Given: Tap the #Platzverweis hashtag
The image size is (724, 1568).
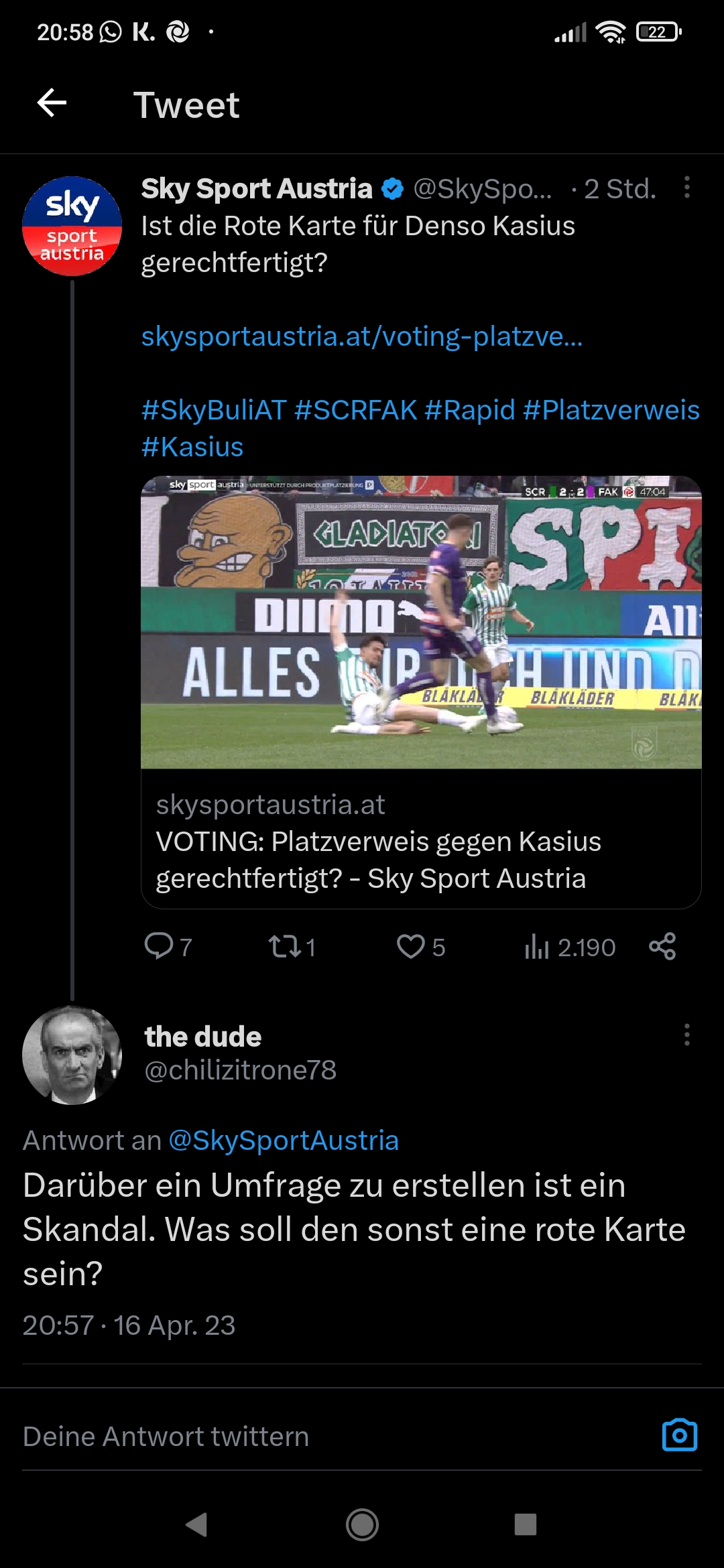Looking at the screenshot, I should pos(611,410).
